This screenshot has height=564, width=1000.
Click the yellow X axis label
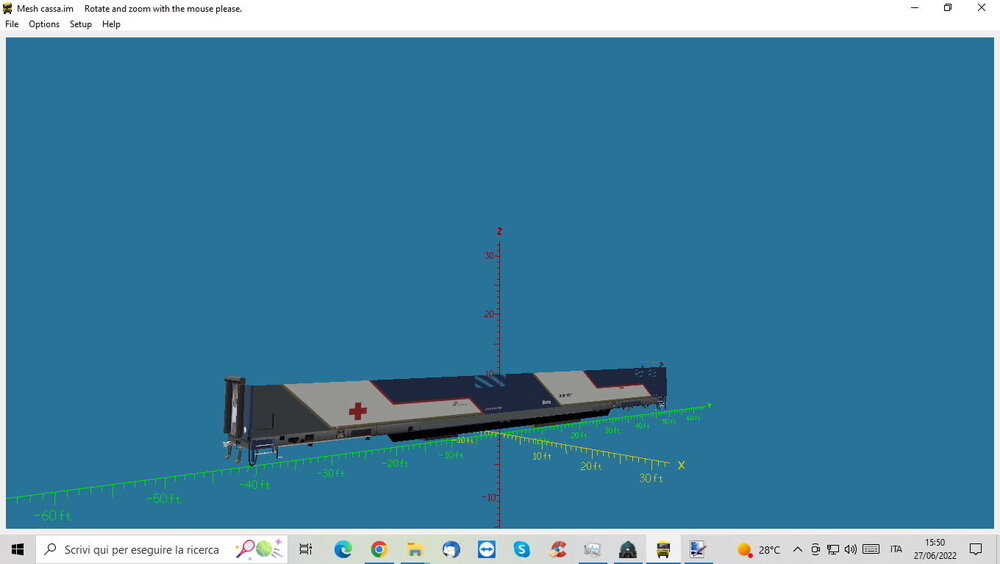click(681, 465)
